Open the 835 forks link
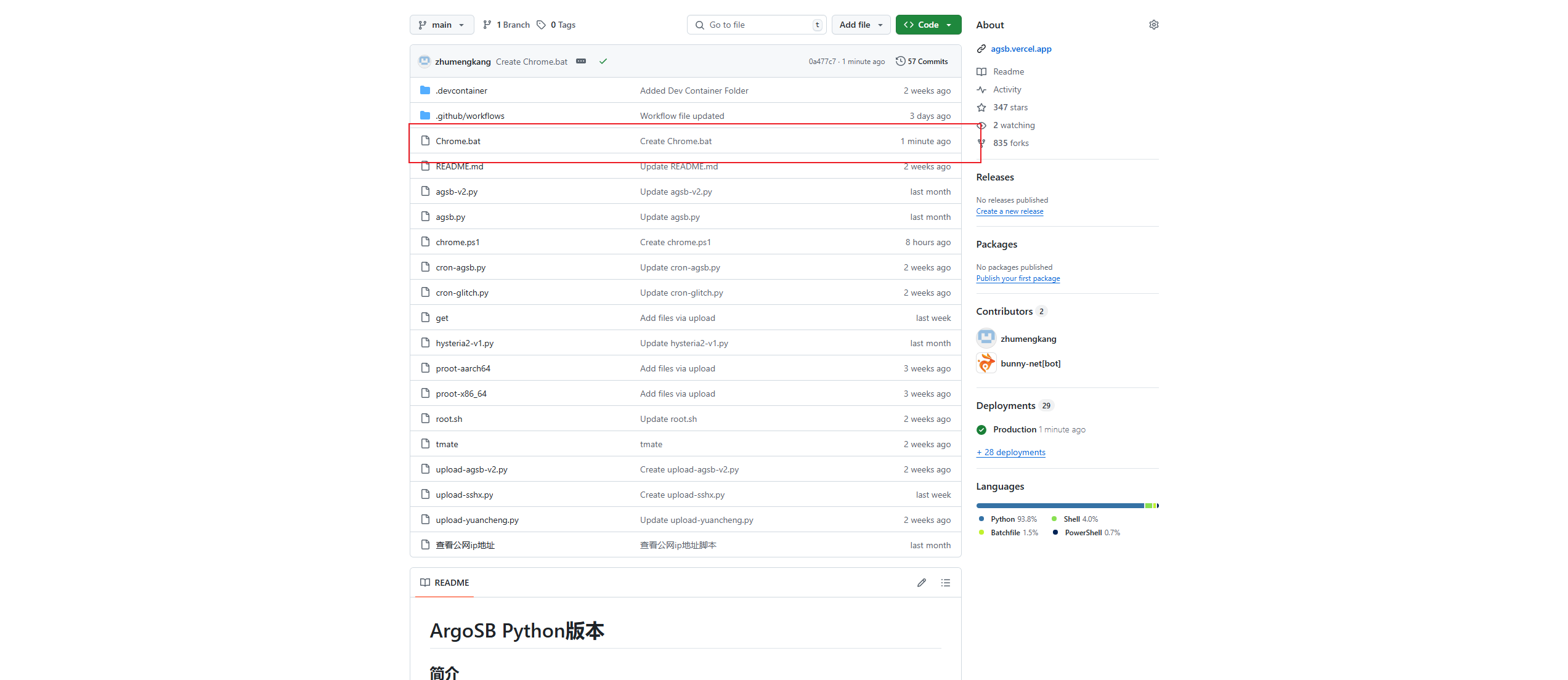The width and height of the screenshot is (1568, 680). [1010, 143]
